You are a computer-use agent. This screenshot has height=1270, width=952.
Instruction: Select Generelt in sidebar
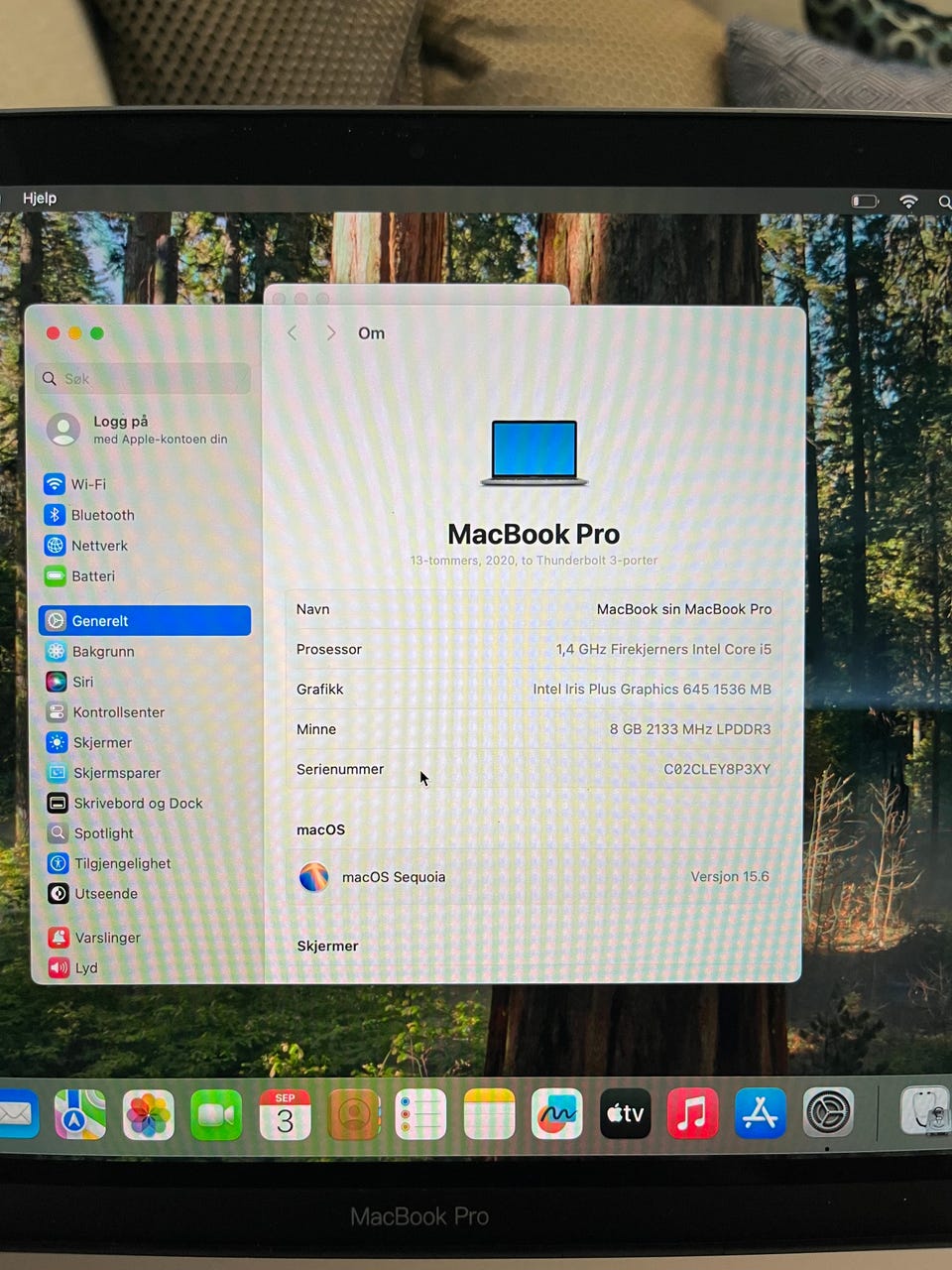tap(145, 621)
